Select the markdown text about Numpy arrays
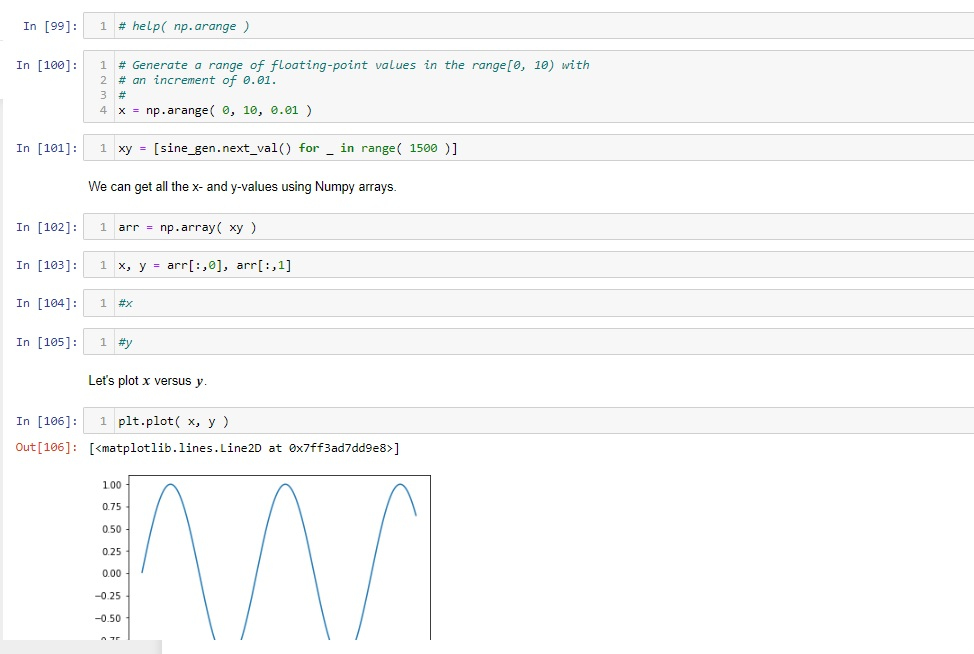 coord(240,186)
